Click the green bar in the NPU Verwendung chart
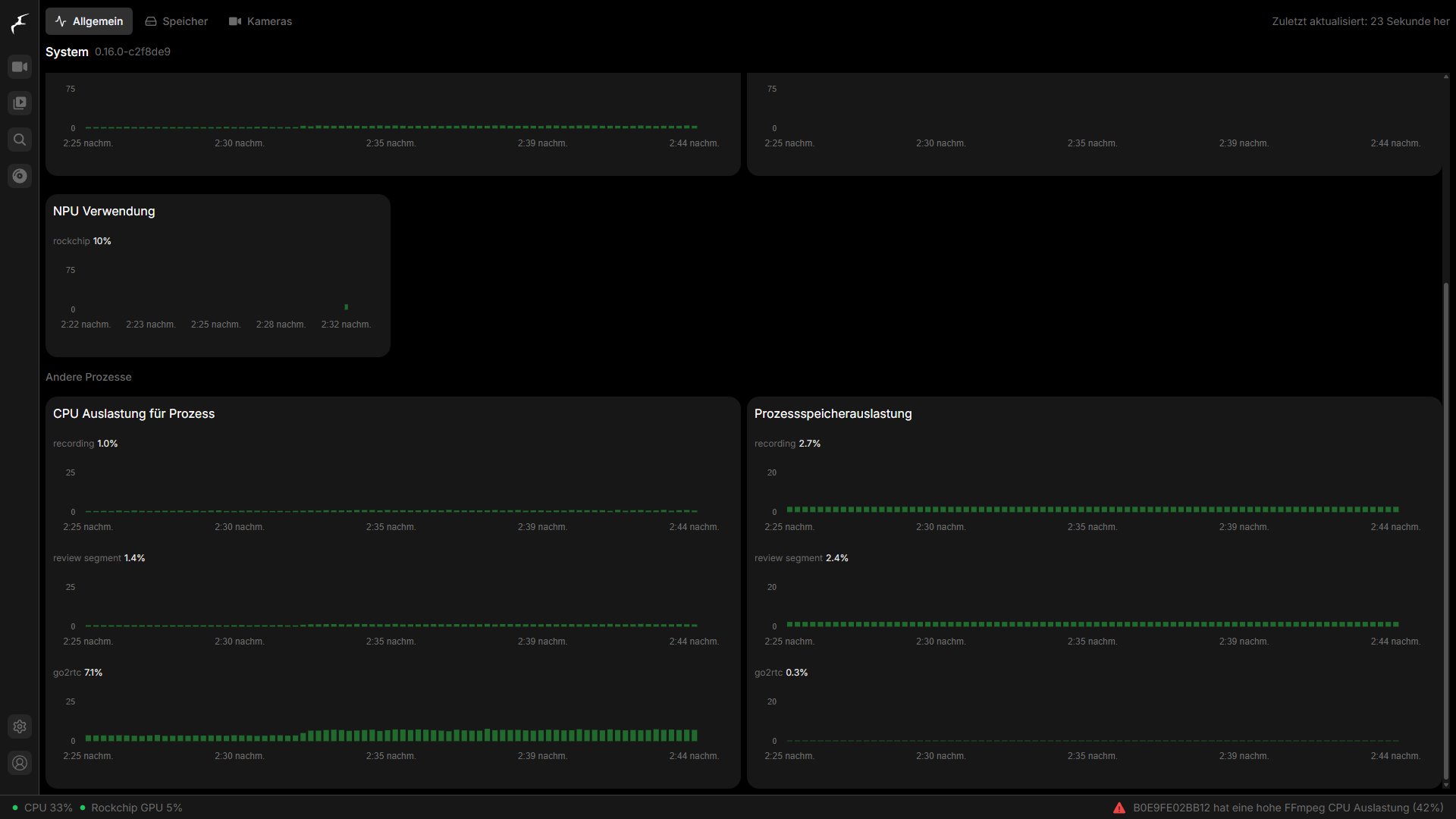The height and width of the screenshot is (819, 1456). (347, 307)
